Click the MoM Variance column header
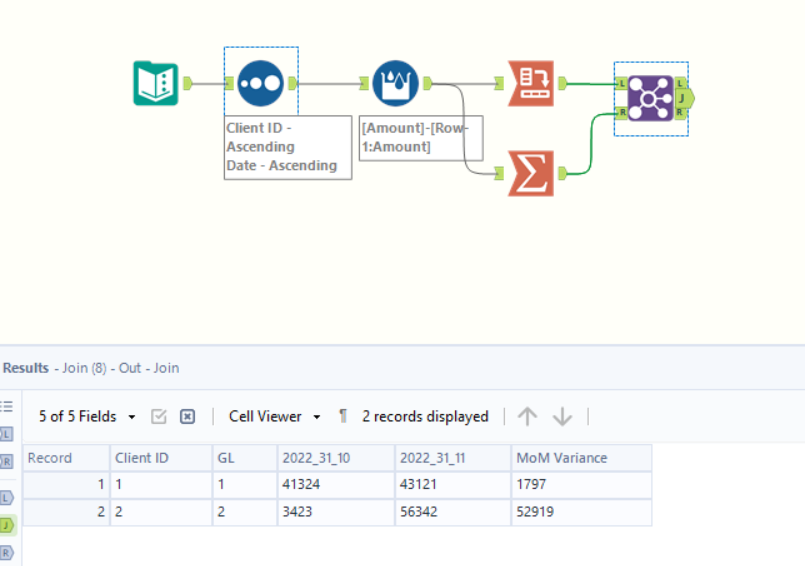This screenshot has width=805, height=566. pos(580,458)
